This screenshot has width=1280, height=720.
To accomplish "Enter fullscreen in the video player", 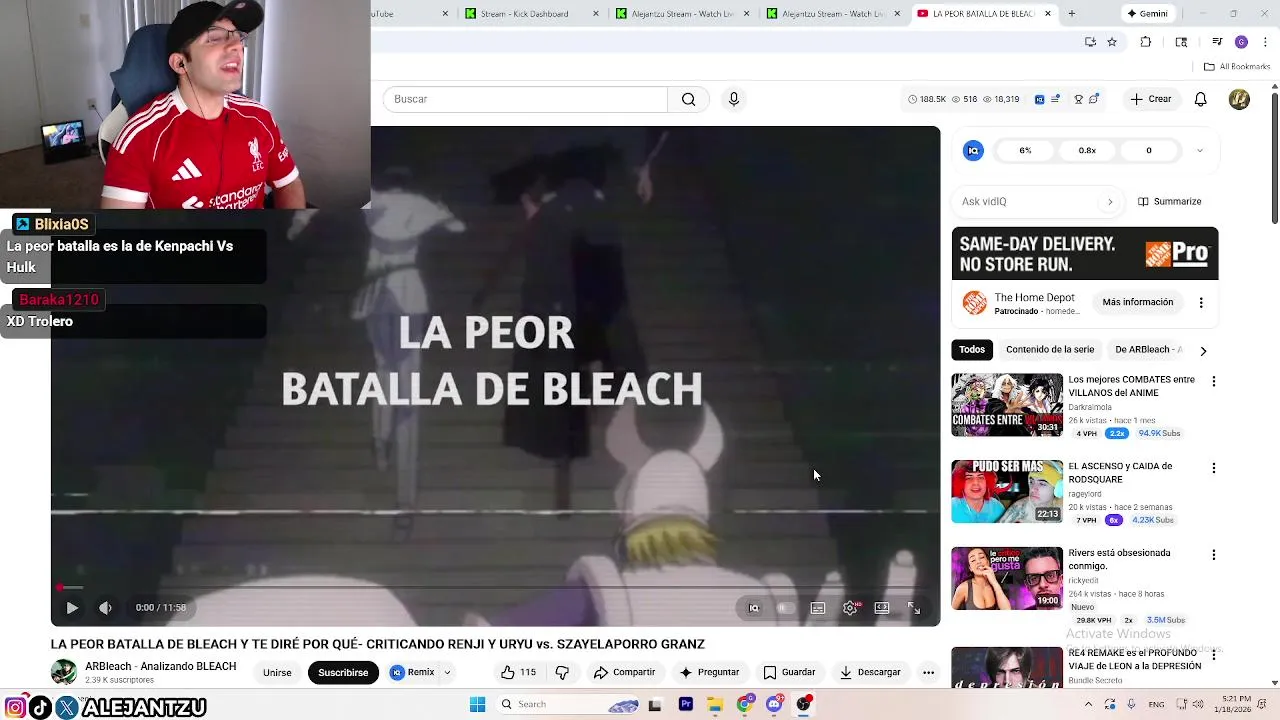I will tap(914, 608).
